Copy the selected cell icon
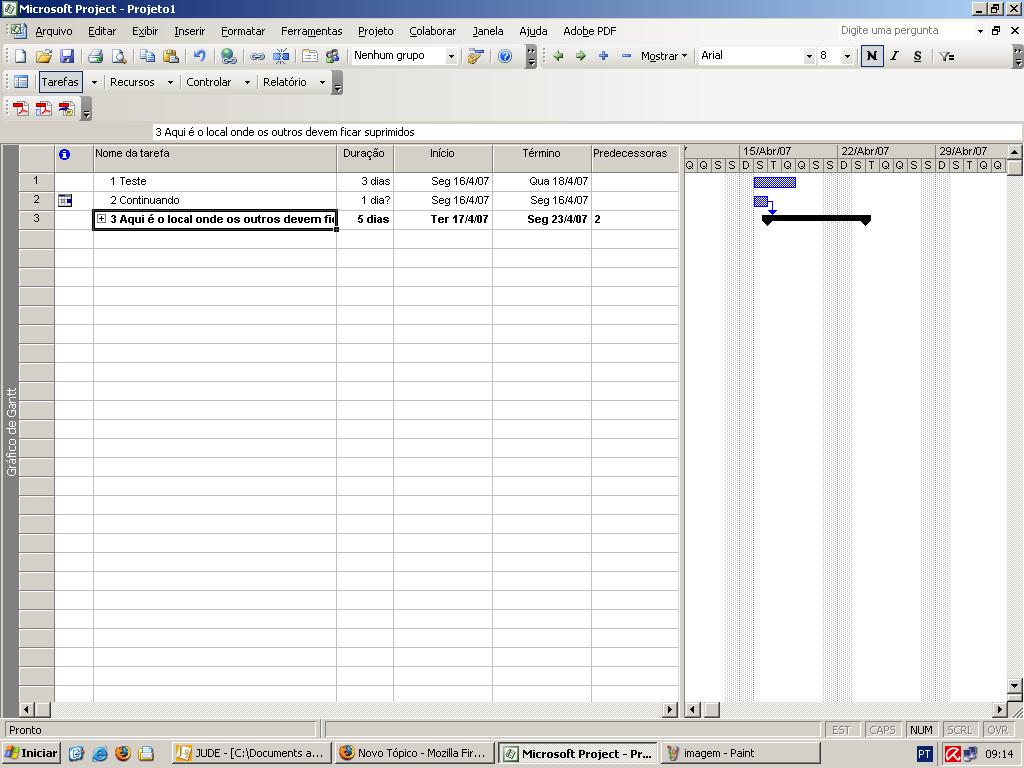 click(x=148, y=56)
